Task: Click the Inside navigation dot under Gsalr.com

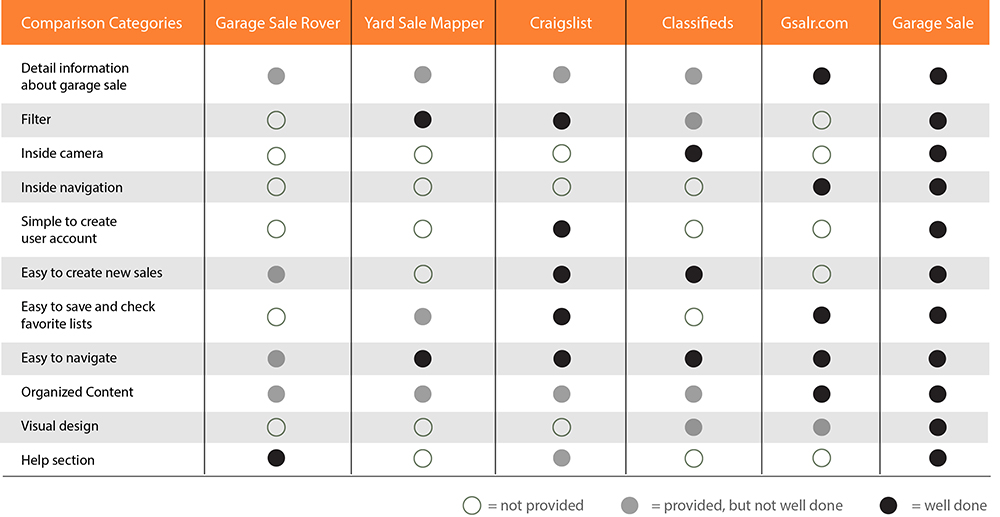Action: [822, 187]
